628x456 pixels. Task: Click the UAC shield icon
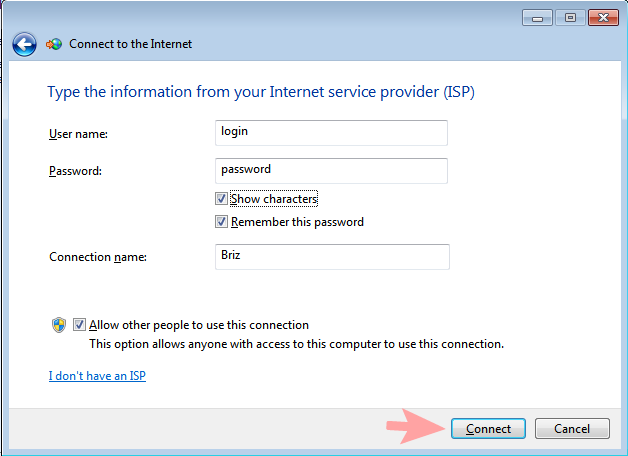[59, 325]
